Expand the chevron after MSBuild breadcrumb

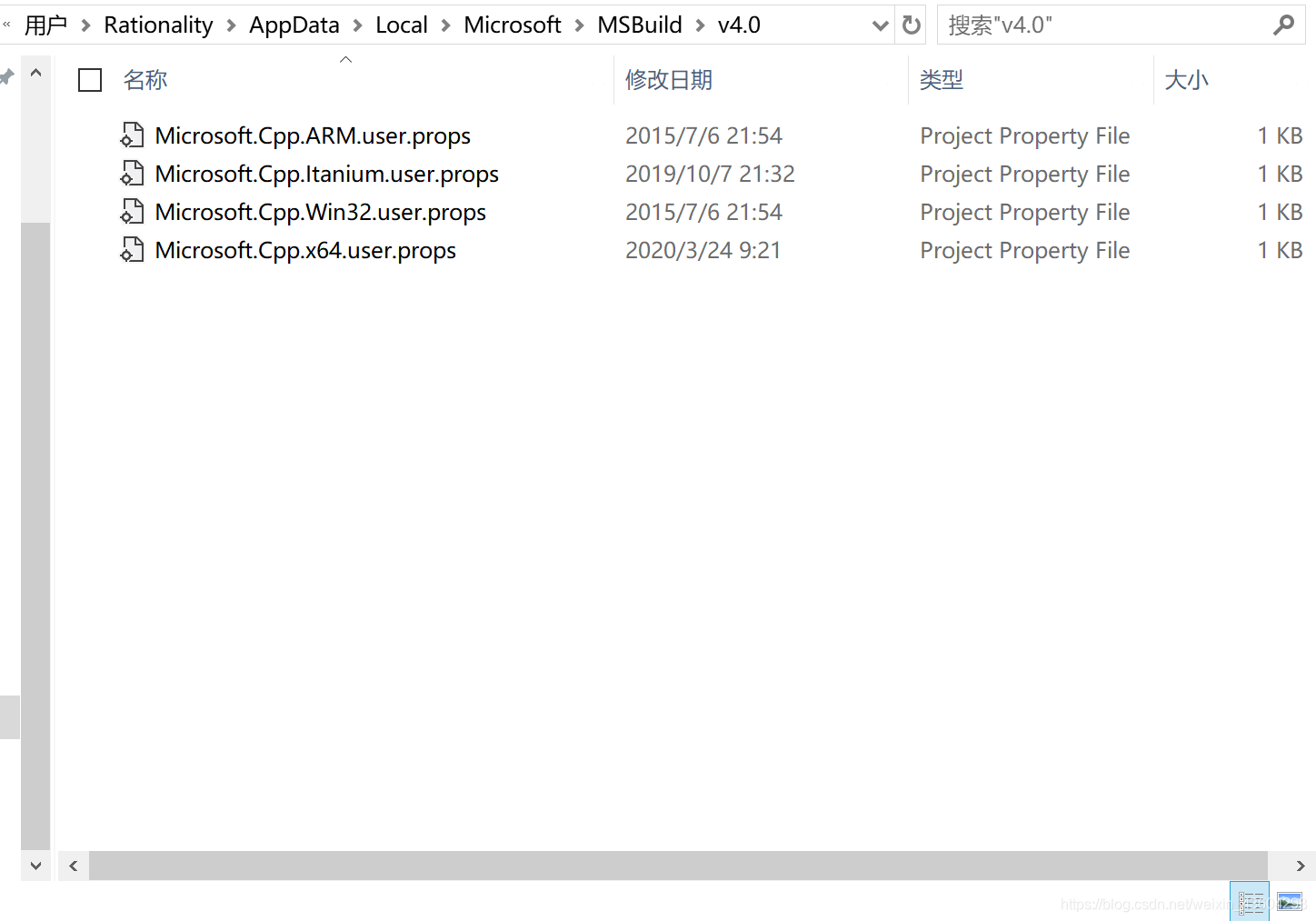click(700, 25)
